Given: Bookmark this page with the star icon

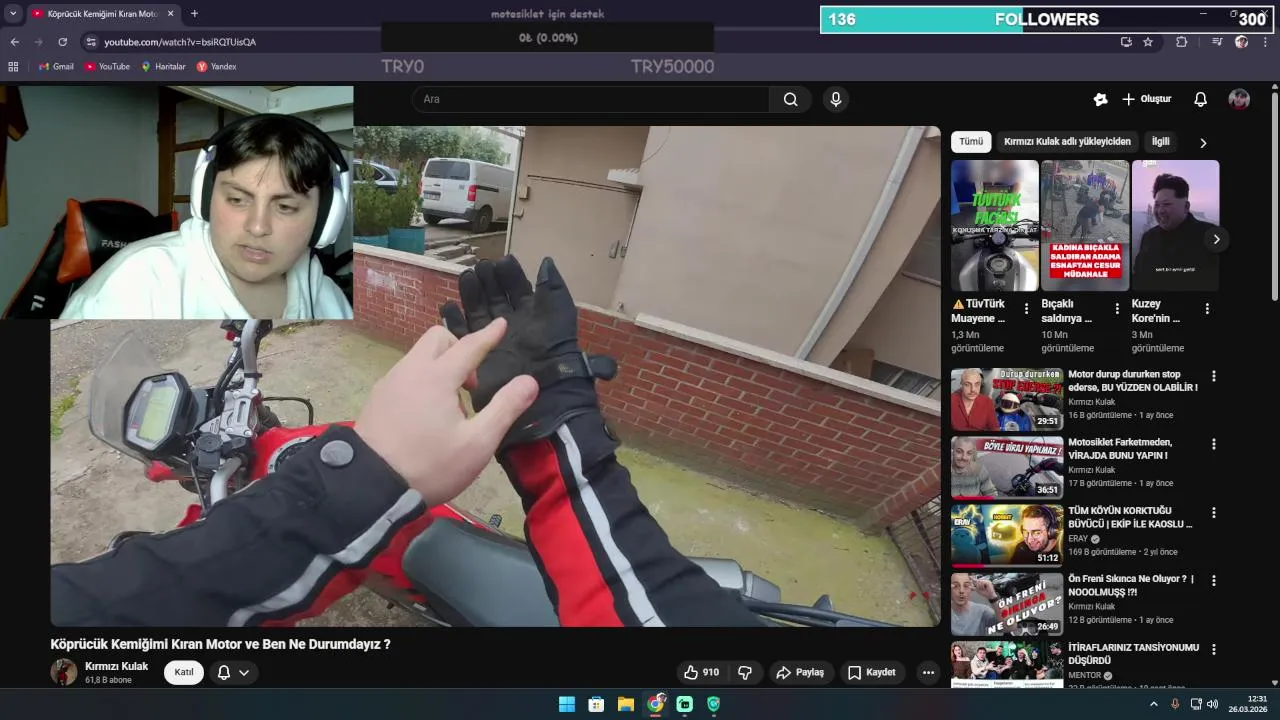Looking at the screenshot, I should [x=1148, y=42].
